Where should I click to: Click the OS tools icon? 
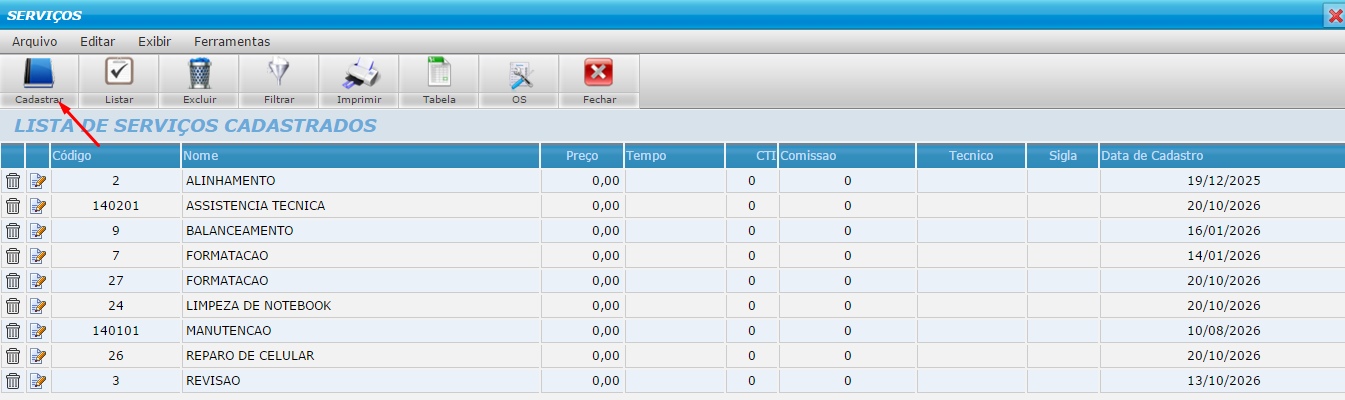pyautogui.click(x=519, y=73)
